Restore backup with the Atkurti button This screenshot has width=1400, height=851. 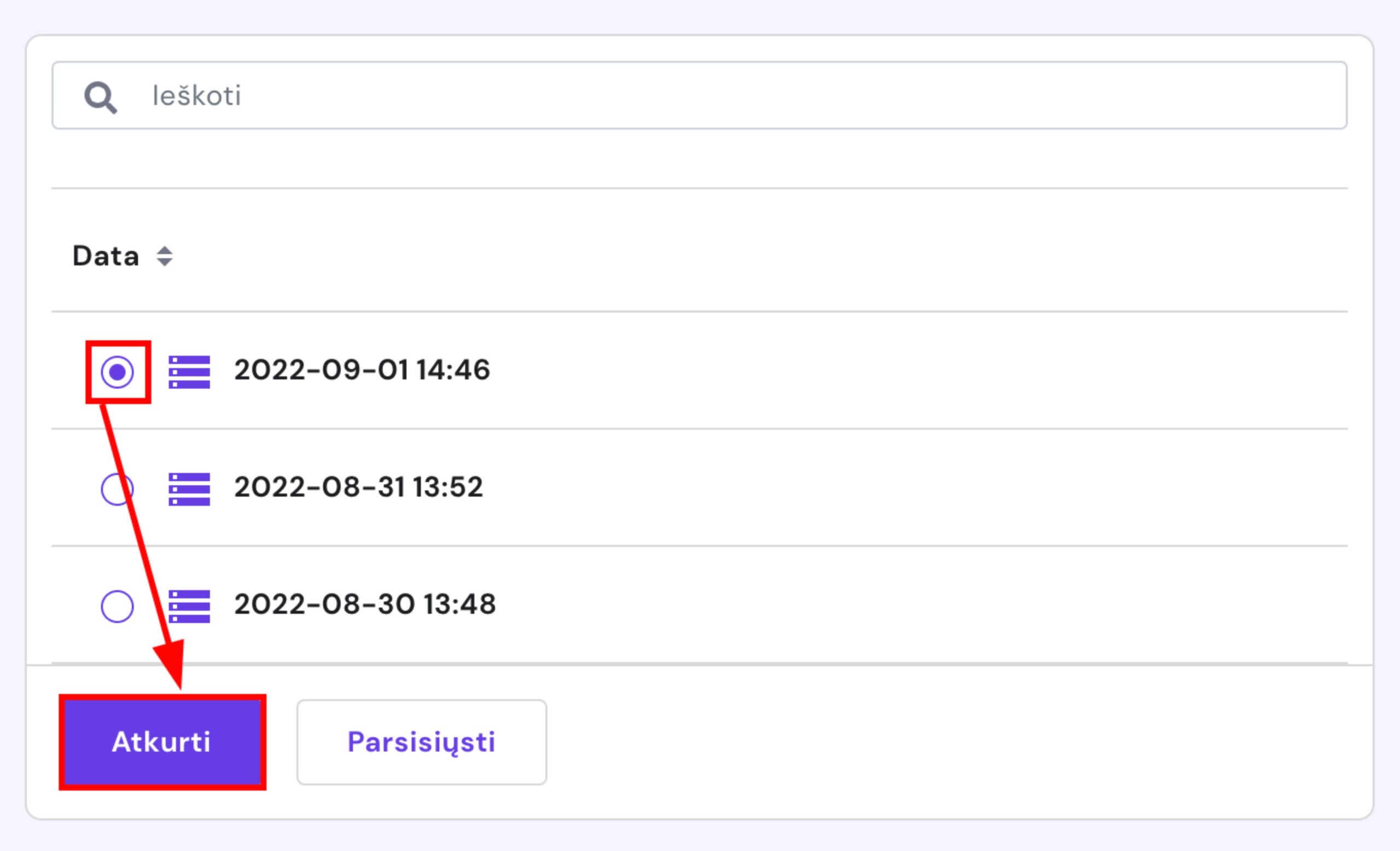162,742
